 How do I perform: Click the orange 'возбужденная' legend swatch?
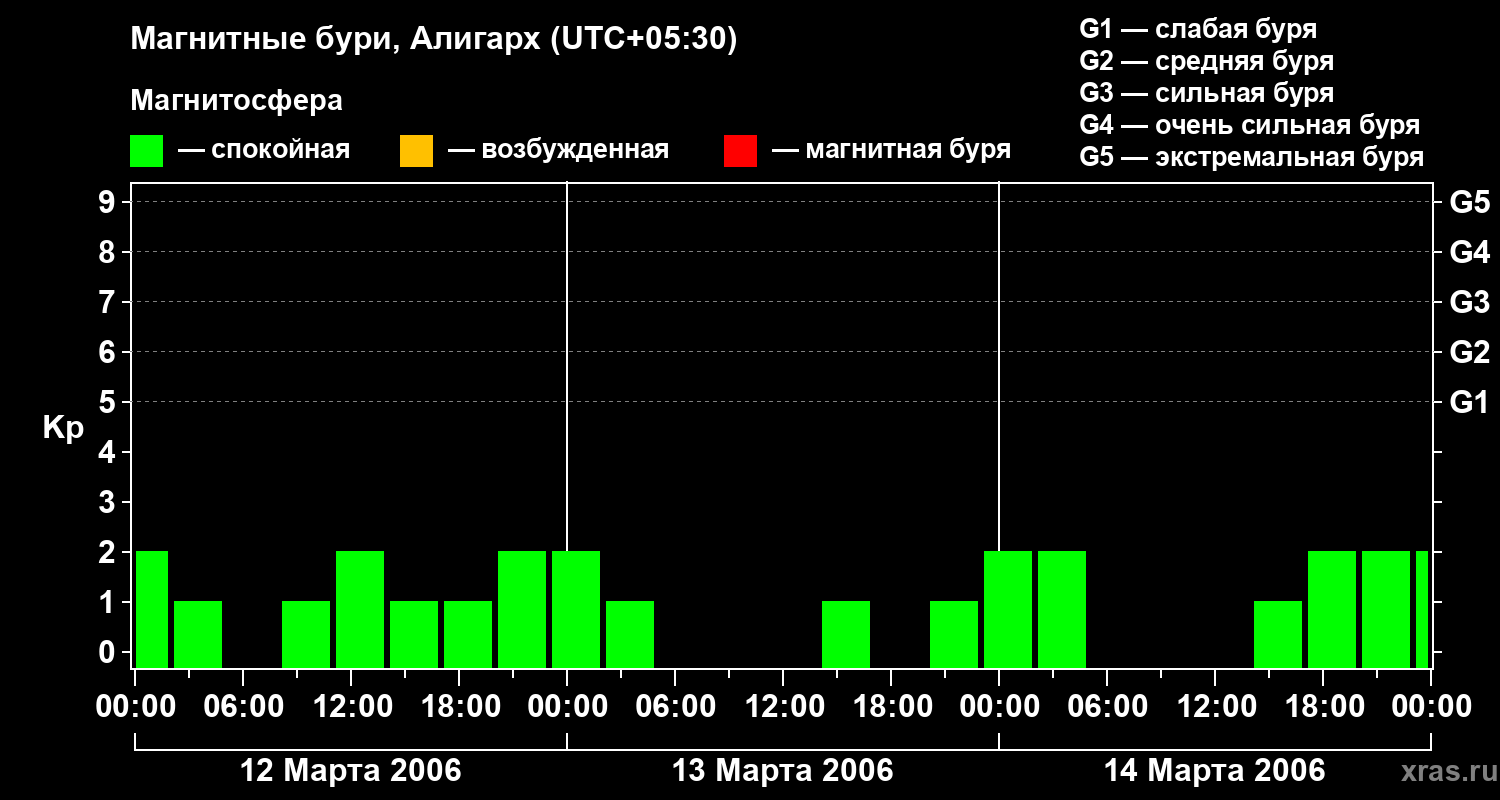(x=416, y=151)
